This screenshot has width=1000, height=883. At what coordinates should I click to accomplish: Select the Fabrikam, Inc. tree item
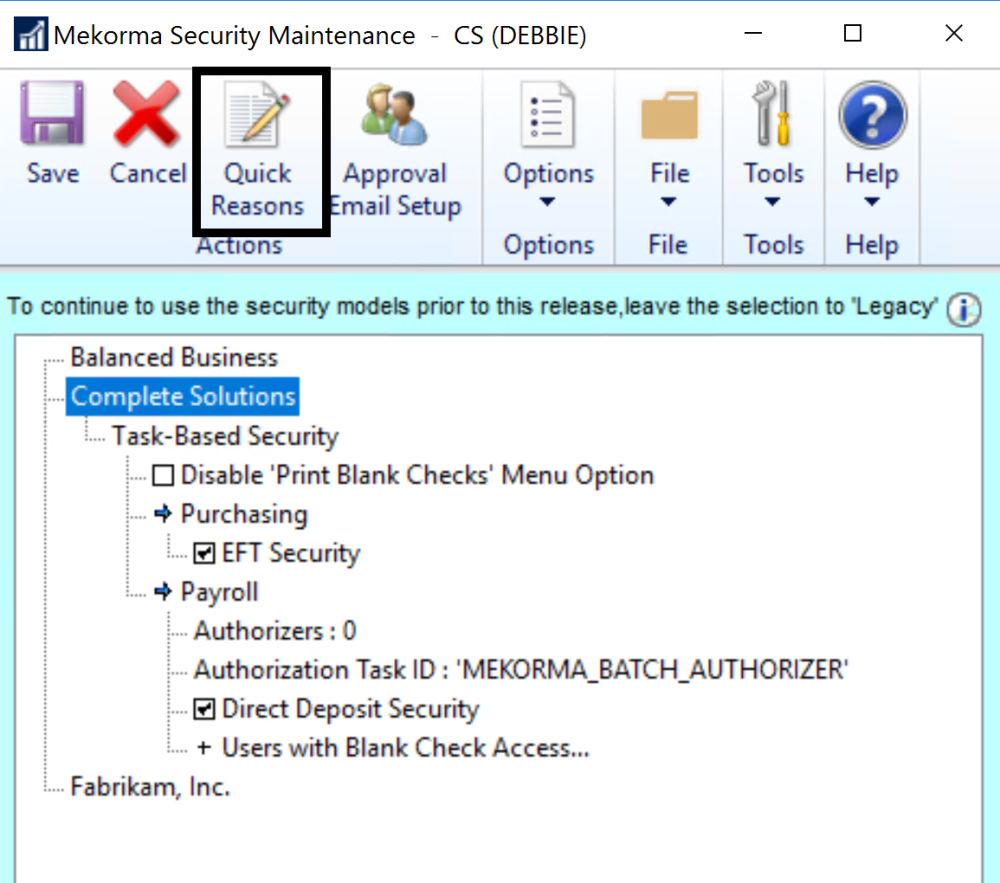point(150,787)
